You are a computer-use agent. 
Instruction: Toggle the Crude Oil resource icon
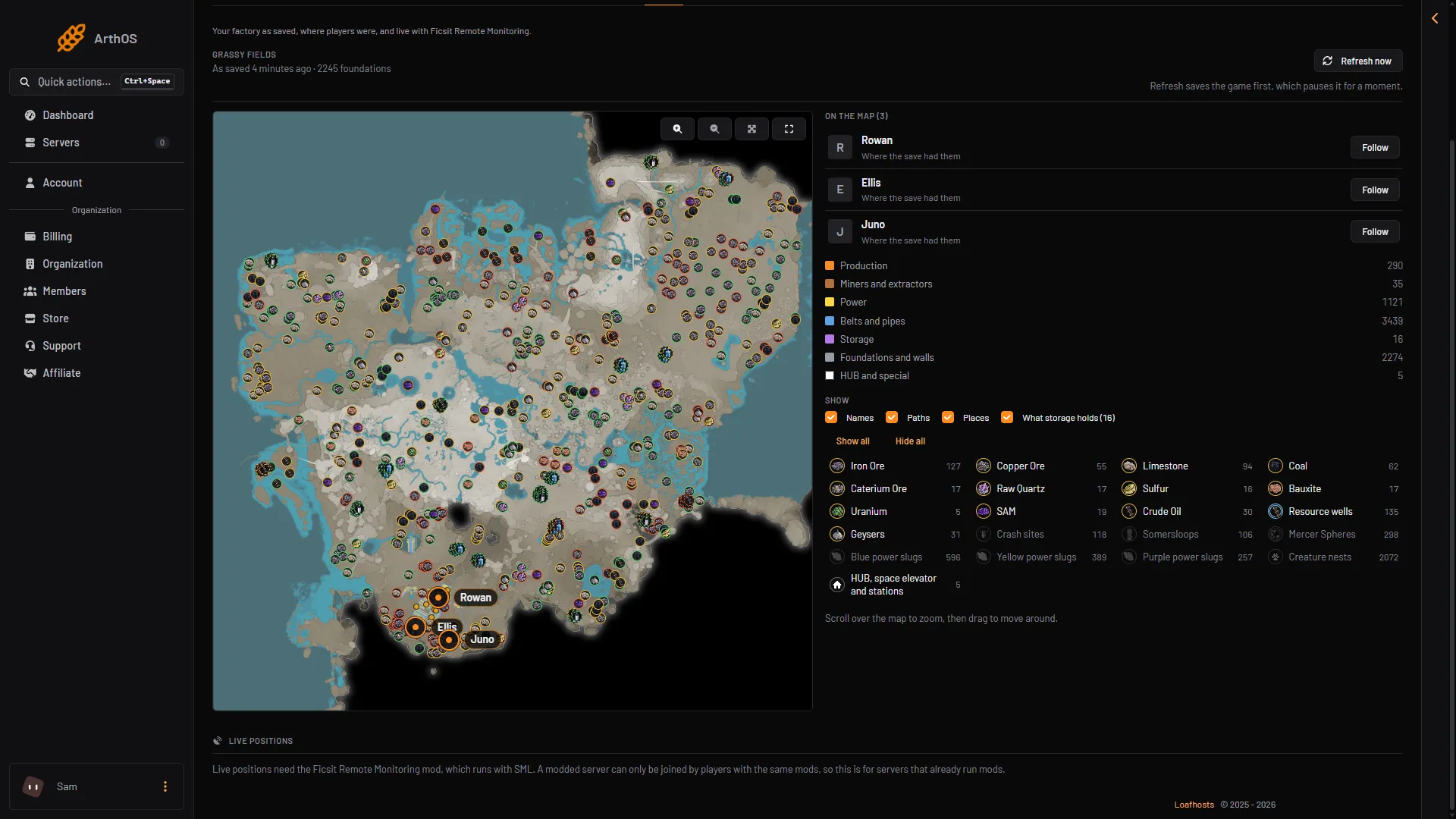click(1129, 512)
